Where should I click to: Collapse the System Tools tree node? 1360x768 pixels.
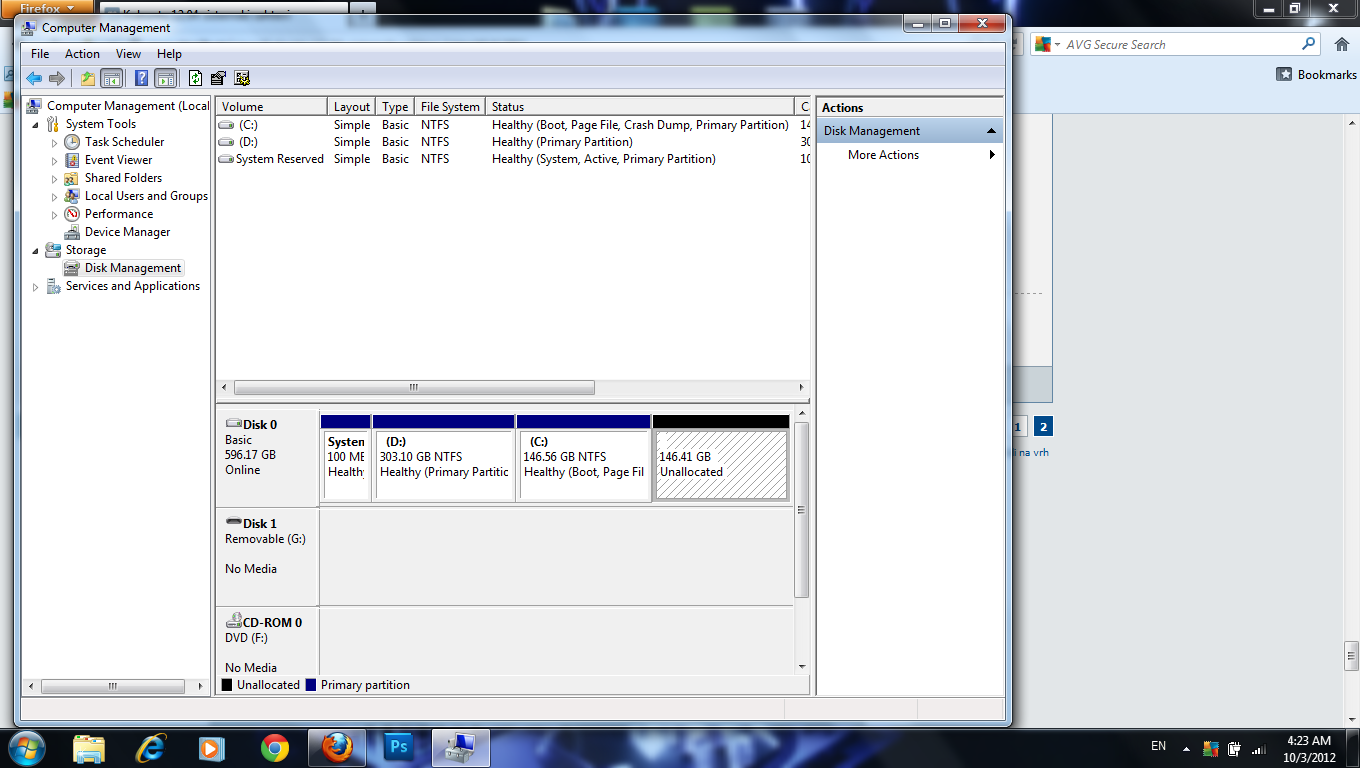point(36,124)
